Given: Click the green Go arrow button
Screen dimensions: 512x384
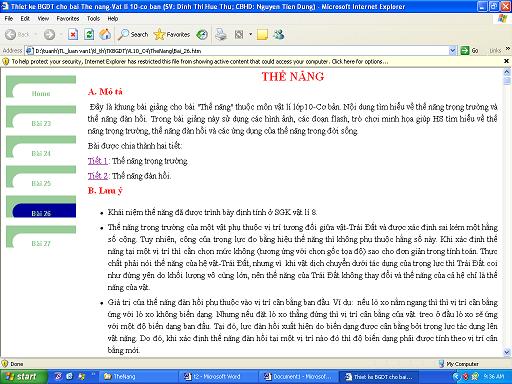Looking at the screenshot, I should click(465, 51).
